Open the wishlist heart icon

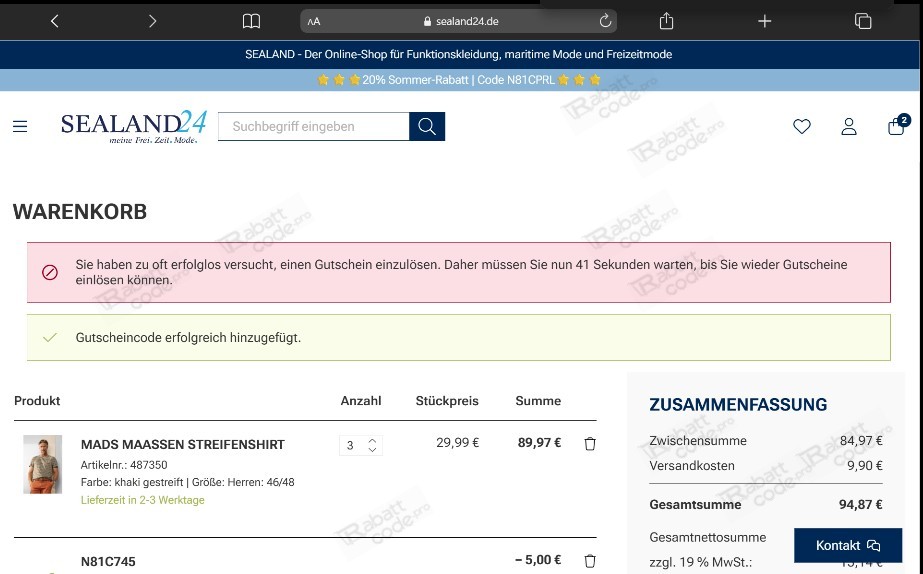click(802, 126)
